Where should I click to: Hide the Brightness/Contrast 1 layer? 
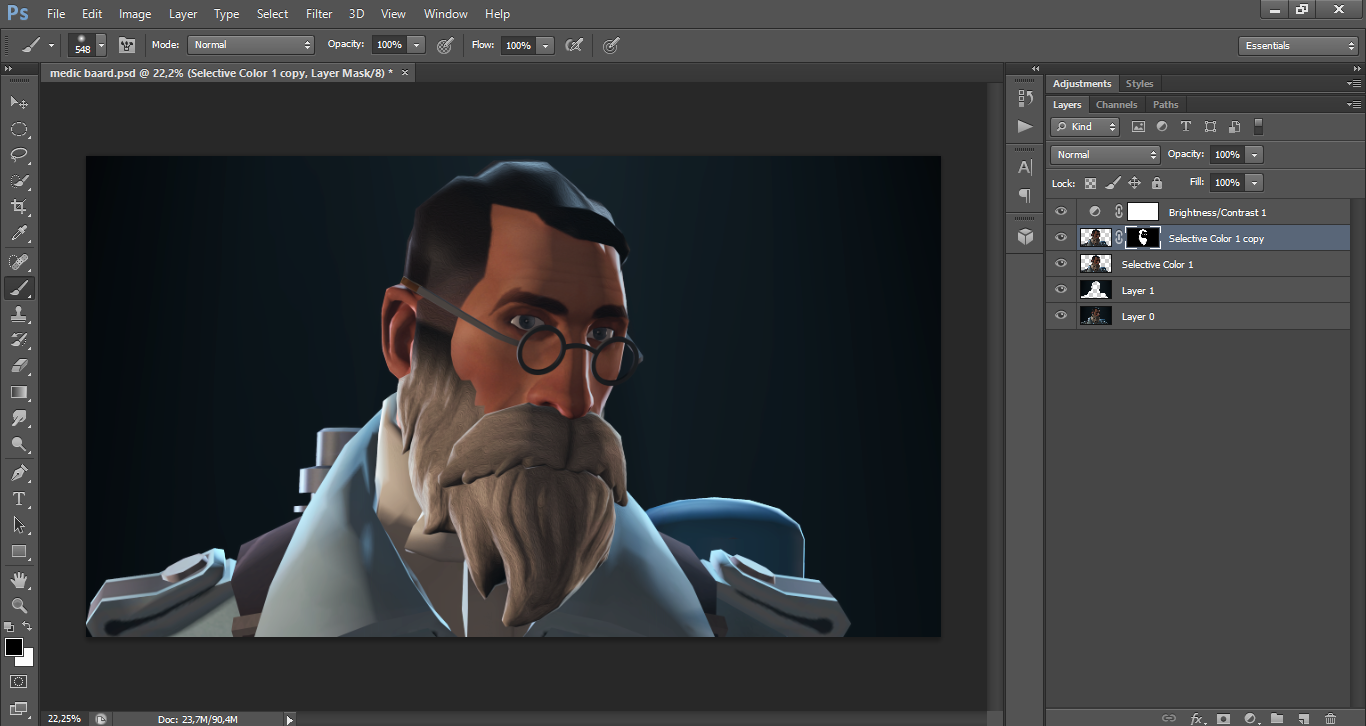(1061, 212)
